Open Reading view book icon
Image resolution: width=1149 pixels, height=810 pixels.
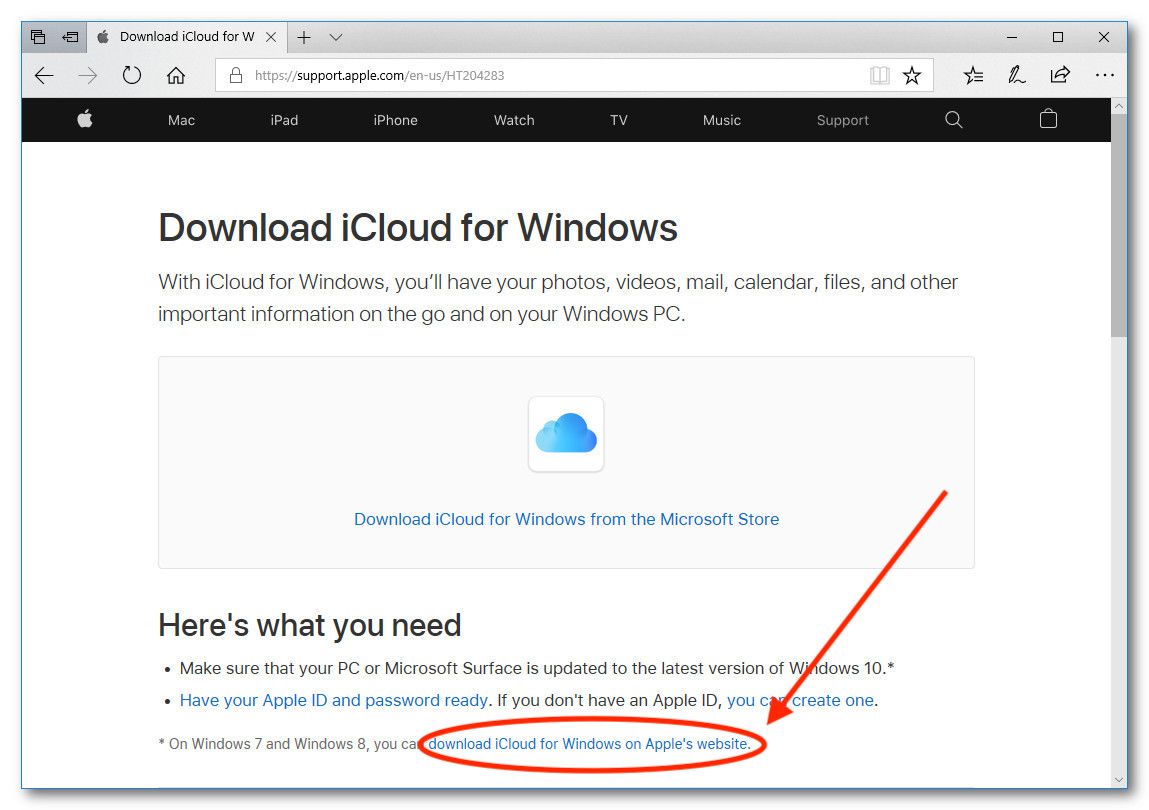tap(879, 75)
